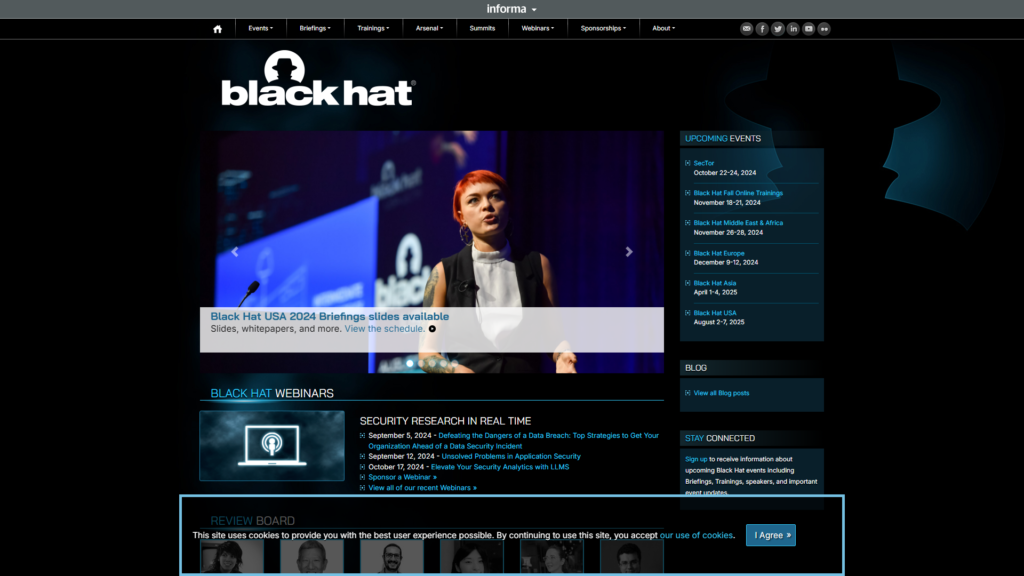1024x576 pixels.
Task: Click the plus icon beside Sponsor a Webinar
Action: click(x=362, y=477)
